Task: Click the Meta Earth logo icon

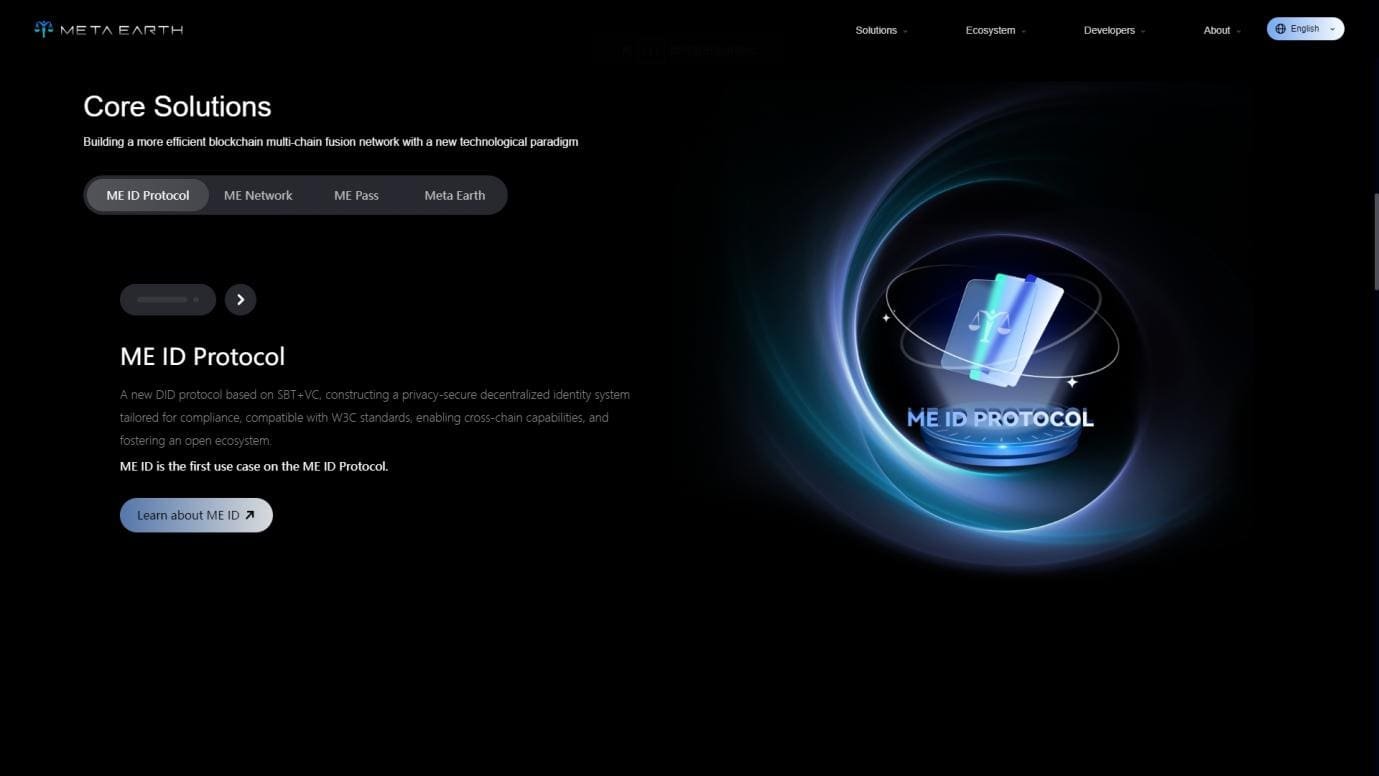Action: (x=43, y=29)
